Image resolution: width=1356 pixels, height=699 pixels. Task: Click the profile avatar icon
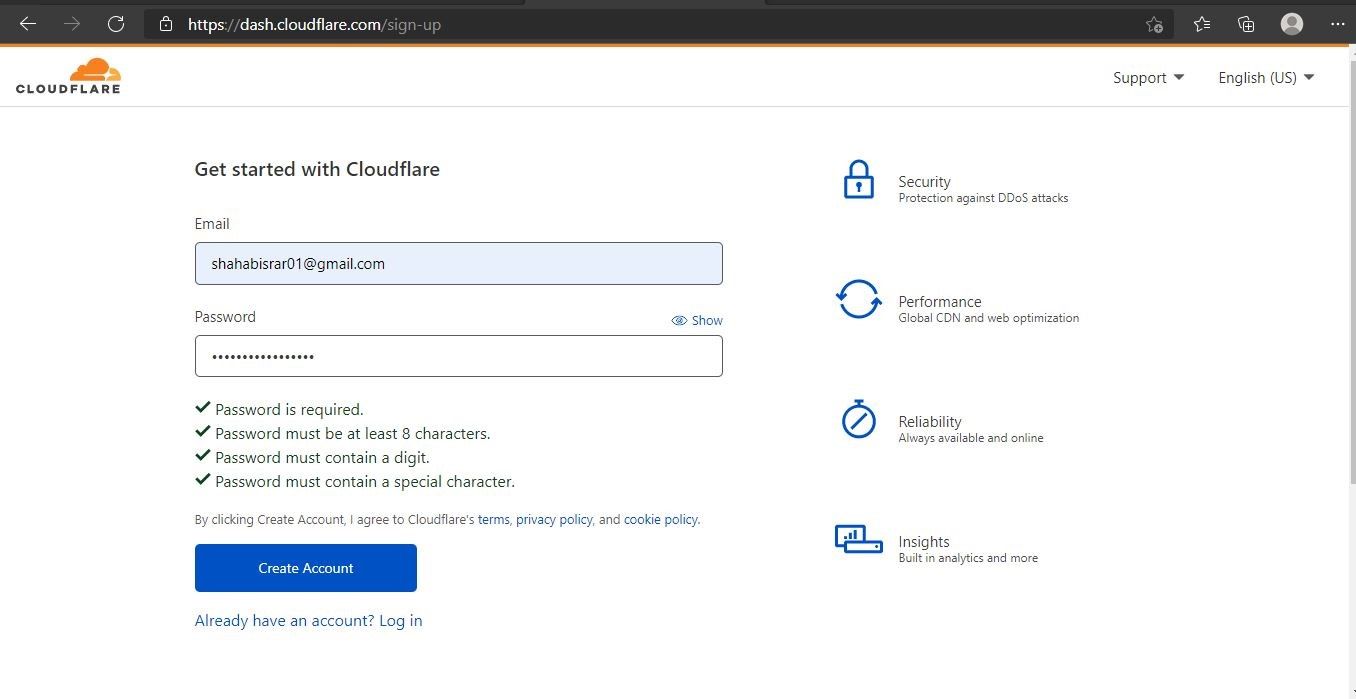(1291, 23)
